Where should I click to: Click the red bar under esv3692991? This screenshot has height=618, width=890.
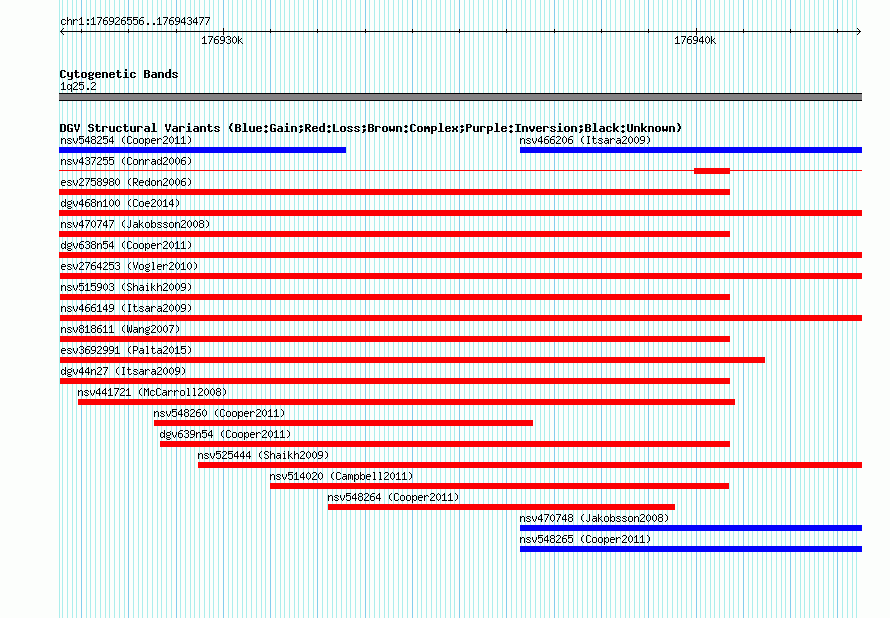pos(412,360)
